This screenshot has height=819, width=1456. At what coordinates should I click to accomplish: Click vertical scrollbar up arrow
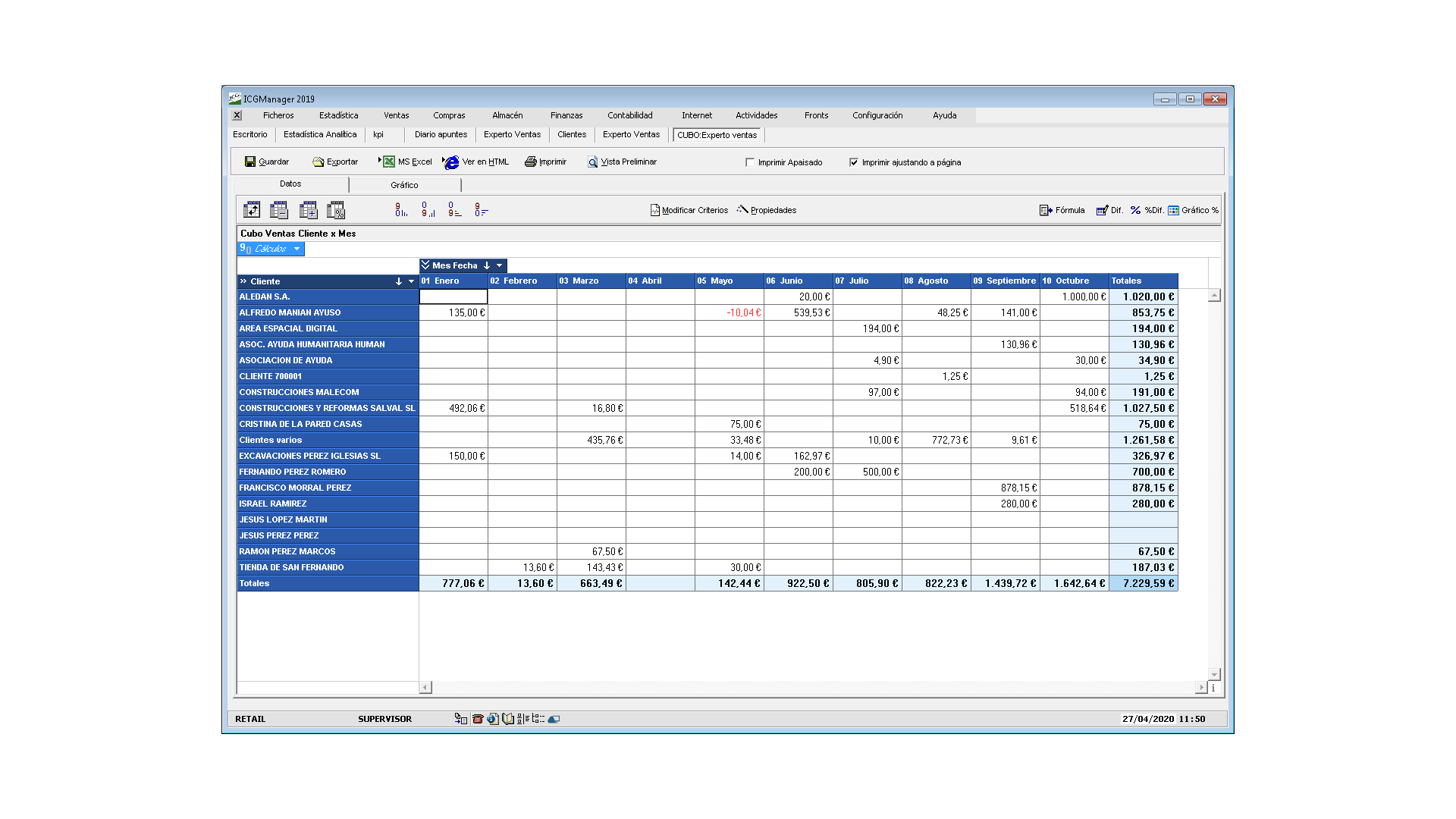(1214, 296)
